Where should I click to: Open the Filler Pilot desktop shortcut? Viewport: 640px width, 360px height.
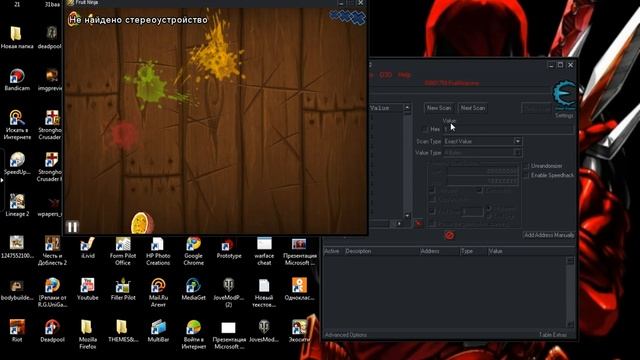pyautogui.click(x=123, y=289)
